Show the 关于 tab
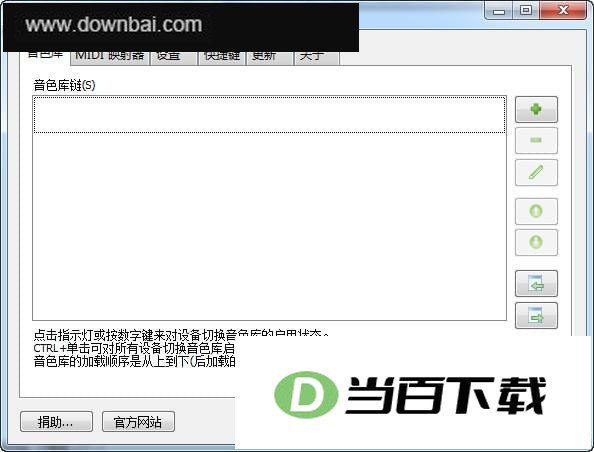 click(317, 58)
